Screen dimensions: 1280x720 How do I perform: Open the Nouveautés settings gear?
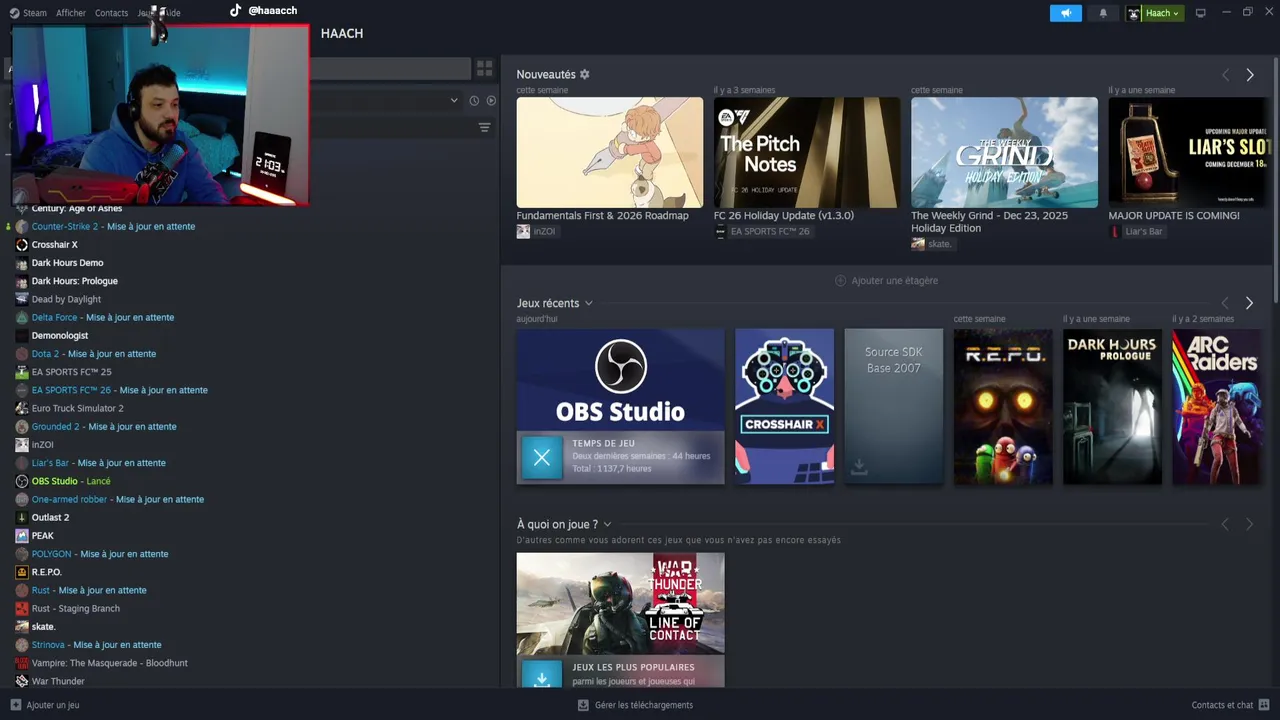click(x=585, y=74)
